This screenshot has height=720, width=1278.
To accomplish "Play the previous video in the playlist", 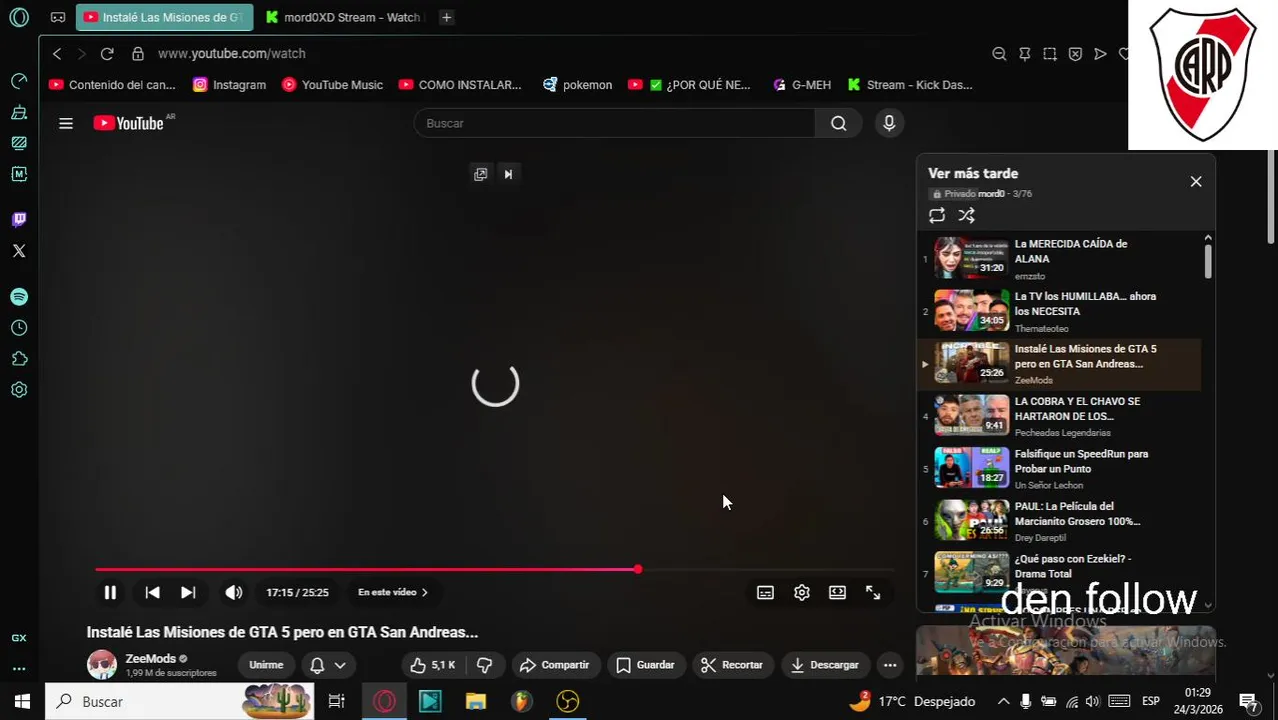I will (152, 592).
